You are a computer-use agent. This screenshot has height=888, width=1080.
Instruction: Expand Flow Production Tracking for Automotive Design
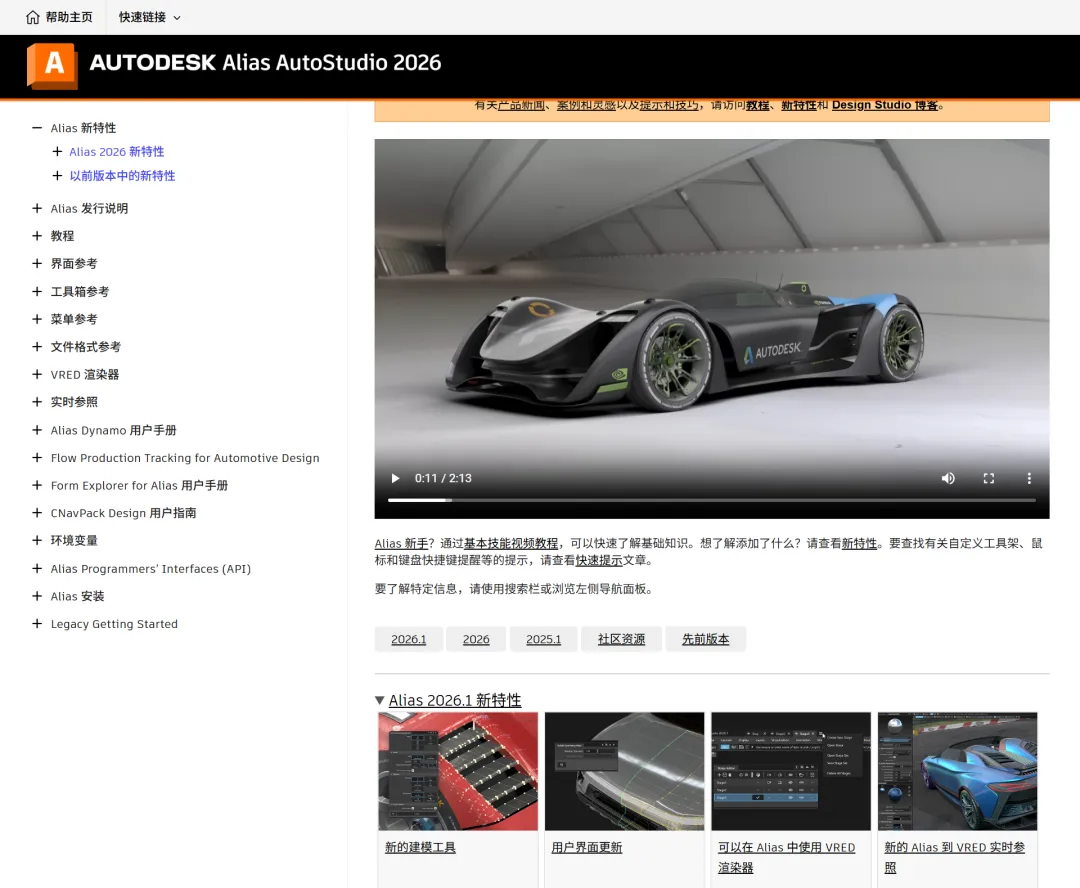37,457
